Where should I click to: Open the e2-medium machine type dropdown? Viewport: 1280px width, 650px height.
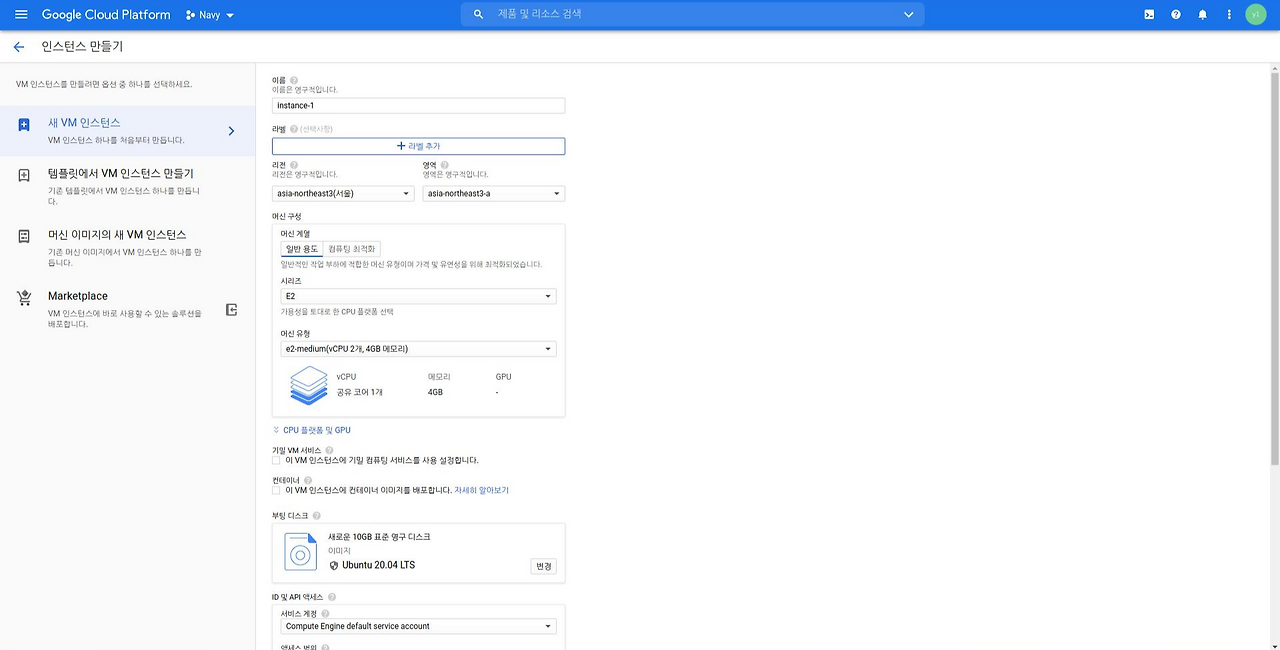click(418, 349)
